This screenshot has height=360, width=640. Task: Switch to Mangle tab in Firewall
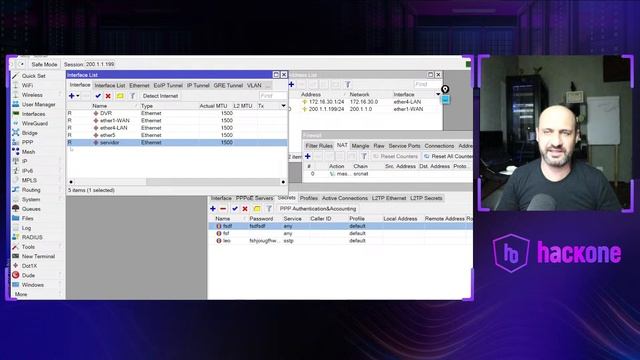[360, 146]
